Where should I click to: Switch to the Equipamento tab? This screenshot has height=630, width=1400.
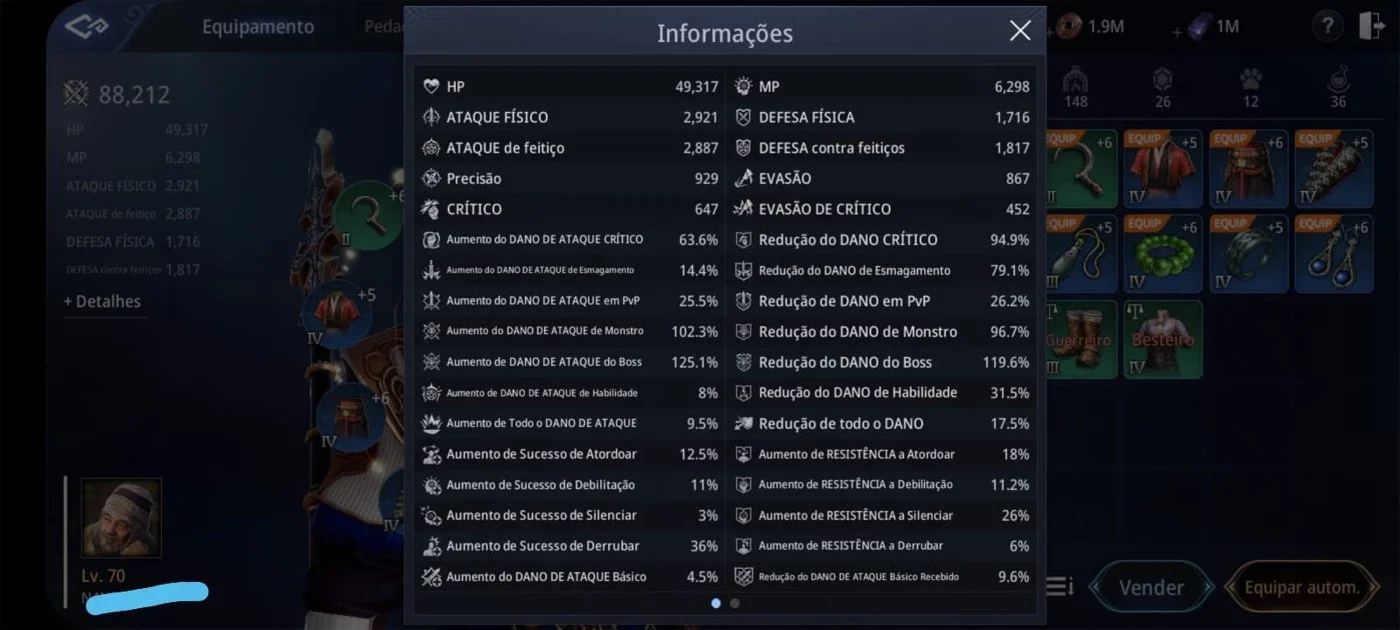tap(258, 27)
